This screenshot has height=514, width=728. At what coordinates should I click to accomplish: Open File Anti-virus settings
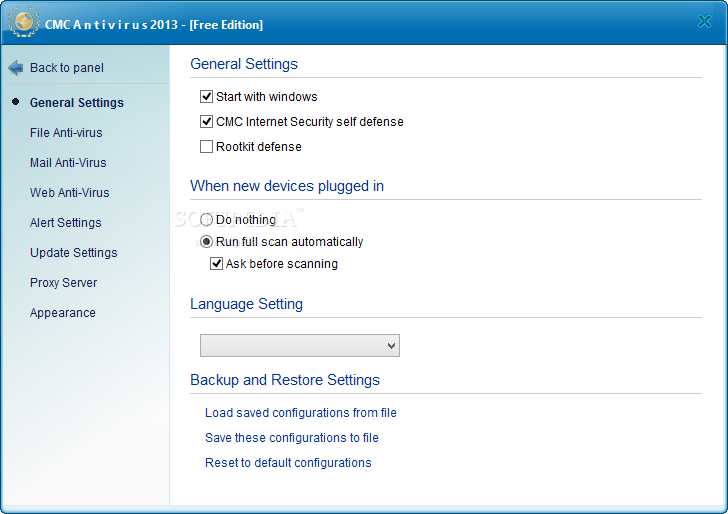(66, 133)
